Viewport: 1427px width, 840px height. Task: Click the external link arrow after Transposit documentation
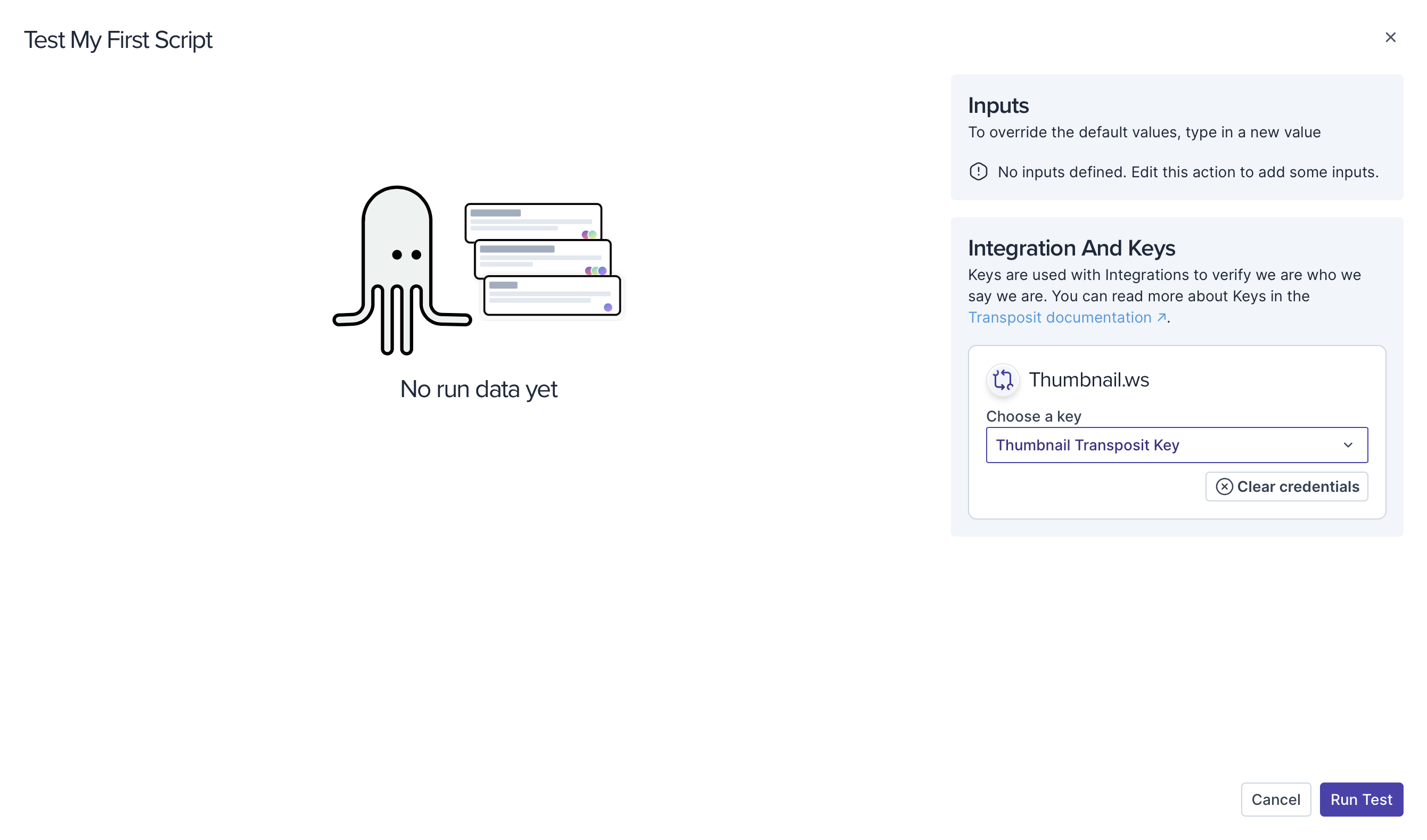click(x=1161, y=318)
